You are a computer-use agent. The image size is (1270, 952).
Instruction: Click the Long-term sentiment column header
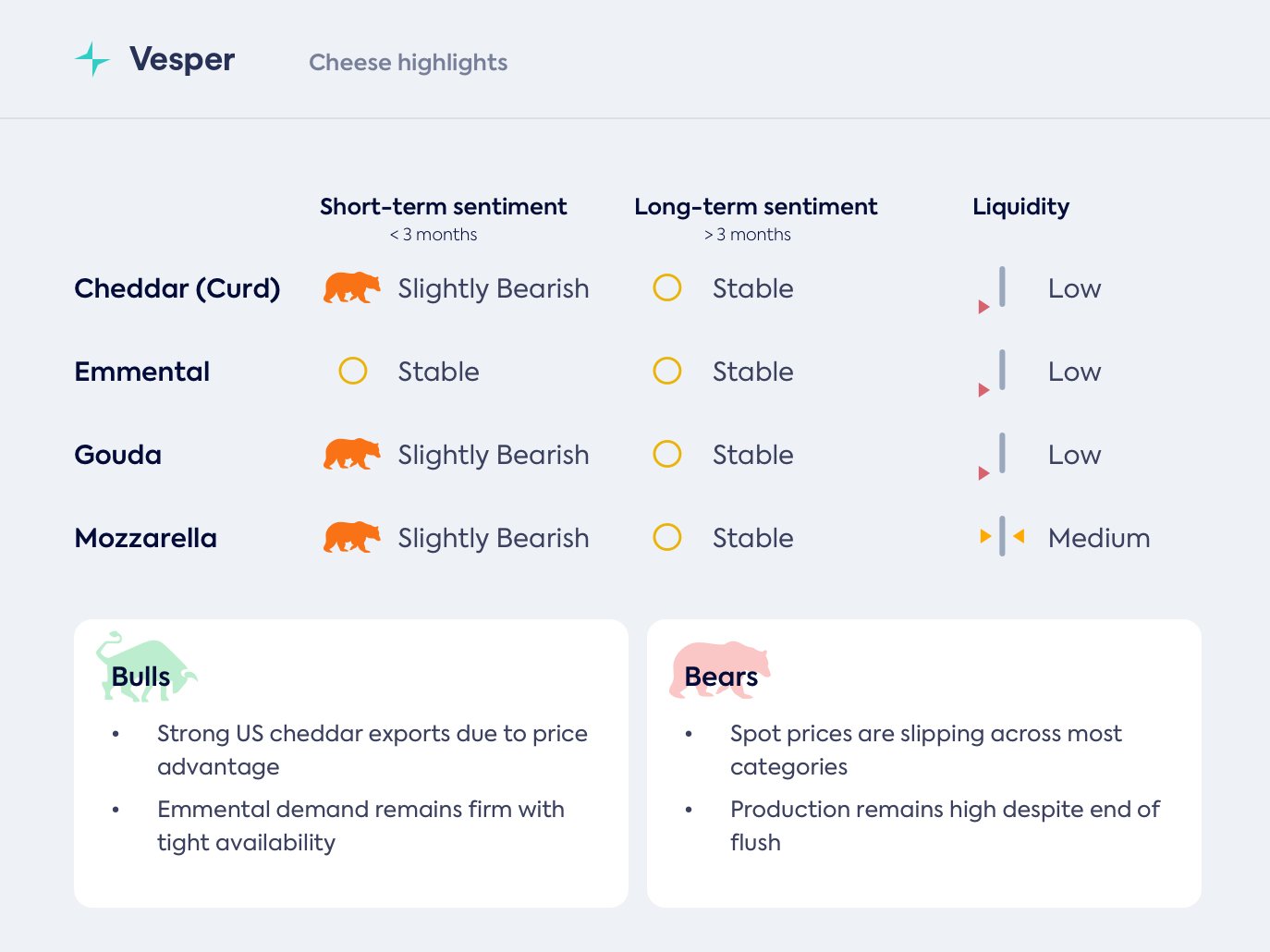pyautogui.click(x=755, y=207)
